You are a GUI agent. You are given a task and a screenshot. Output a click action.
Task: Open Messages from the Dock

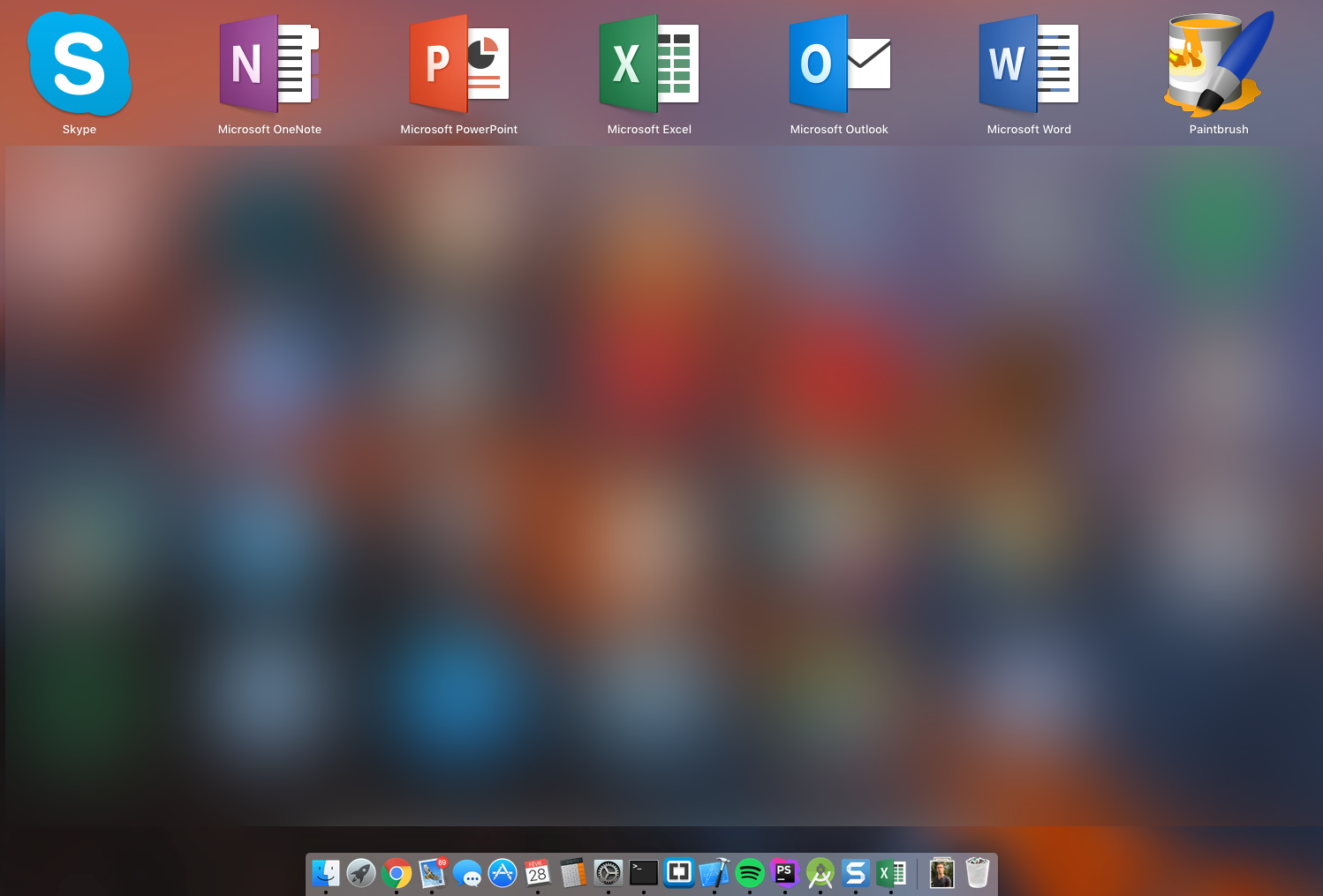[467, 873]
